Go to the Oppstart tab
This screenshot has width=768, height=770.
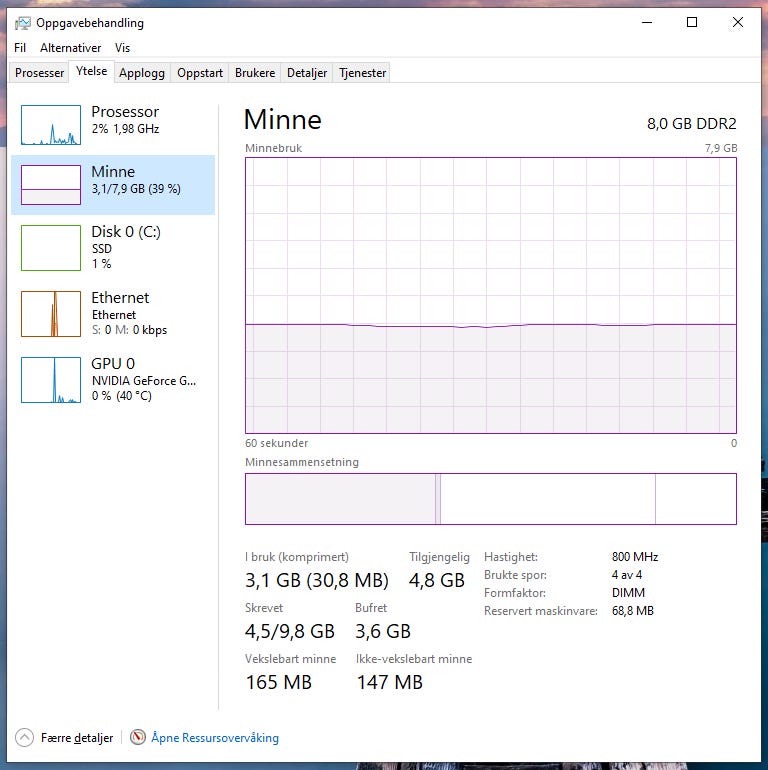click(x=200, y=73)
